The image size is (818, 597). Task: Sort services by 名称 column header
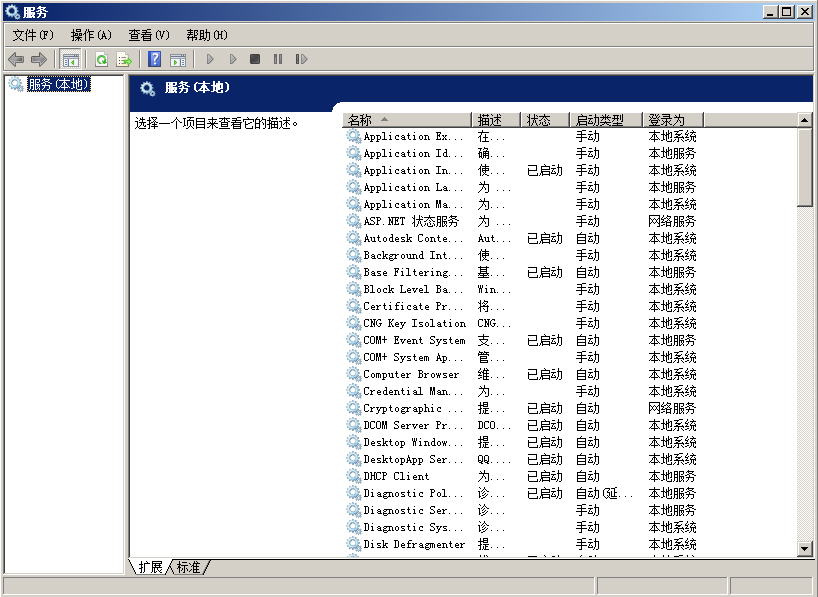click(x=405, y=120)
